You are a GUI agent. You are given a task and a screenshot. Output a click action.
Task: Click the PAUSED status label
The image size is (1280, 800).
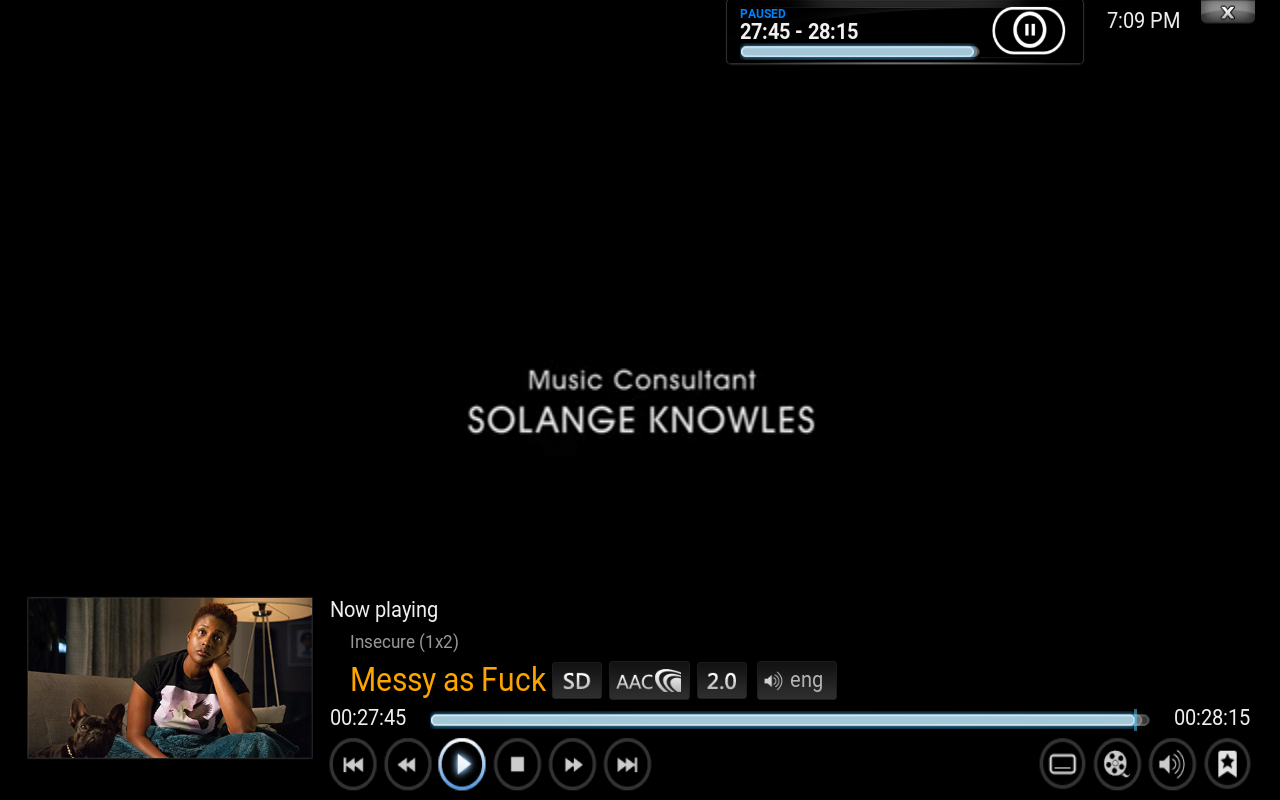tap(763, 13)
